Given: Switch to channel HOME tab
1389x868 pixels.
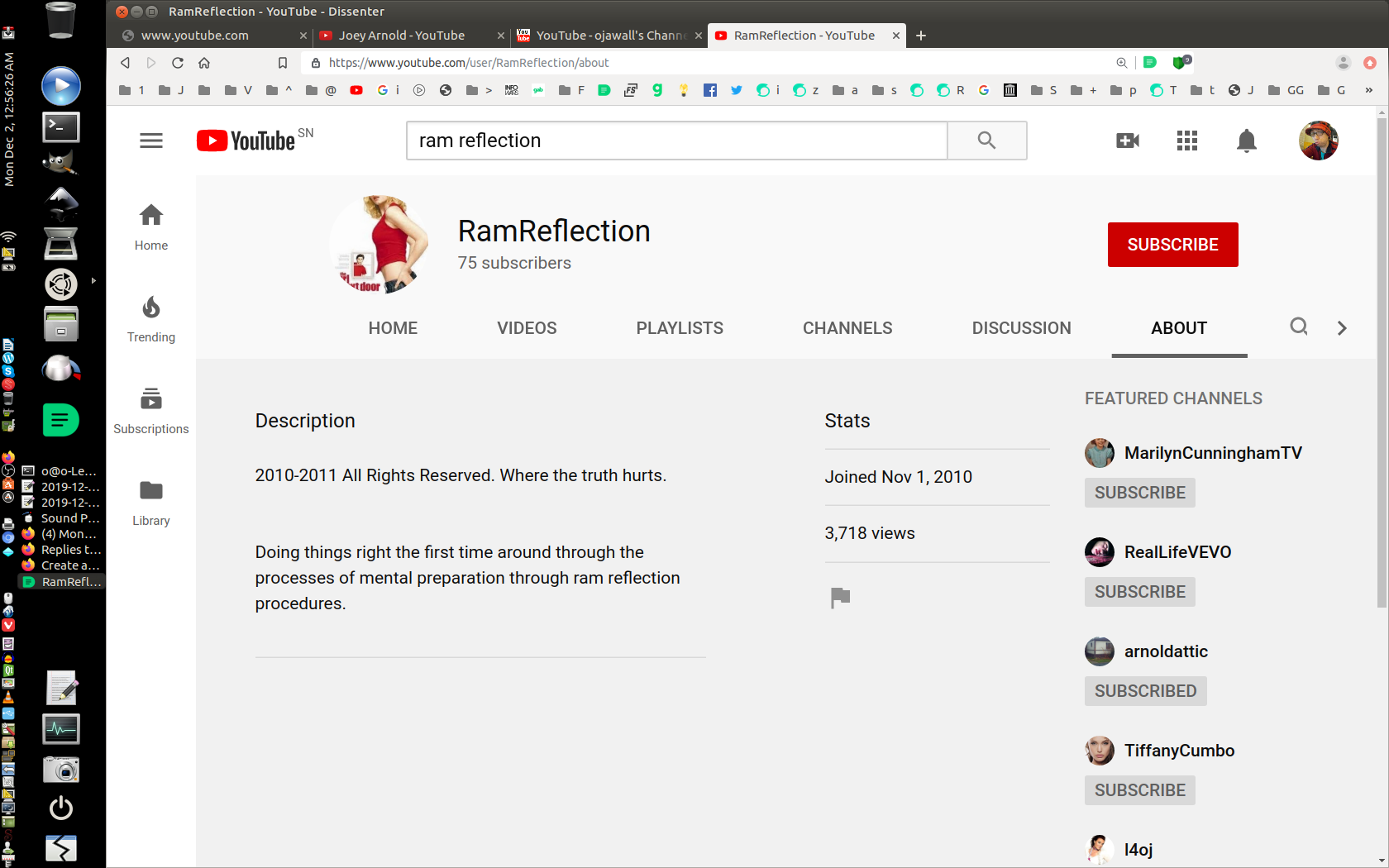Looking at the screenshot, I should click(393, 328).
